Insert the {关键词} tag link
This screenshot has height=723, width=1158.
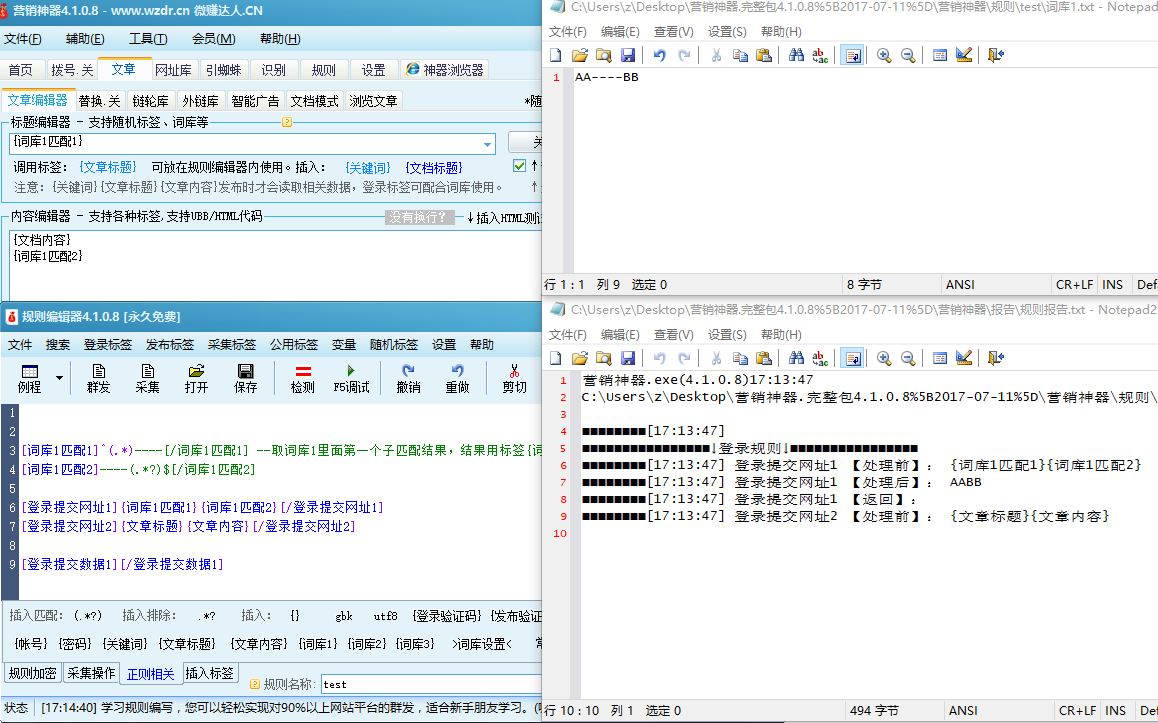367,168
